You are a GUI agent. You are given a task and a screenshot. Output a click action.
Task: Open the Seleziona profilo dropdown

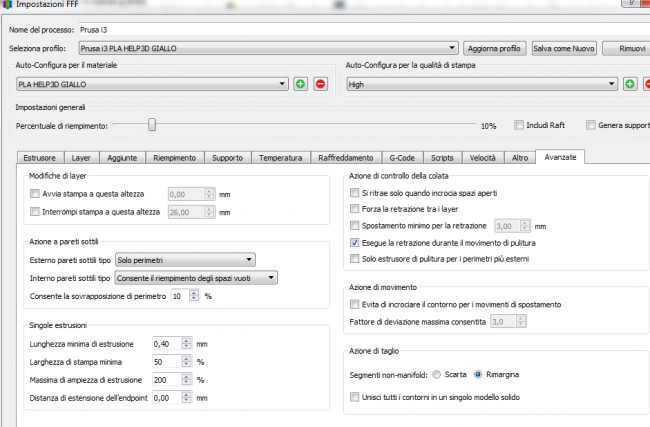pos(268,47)
